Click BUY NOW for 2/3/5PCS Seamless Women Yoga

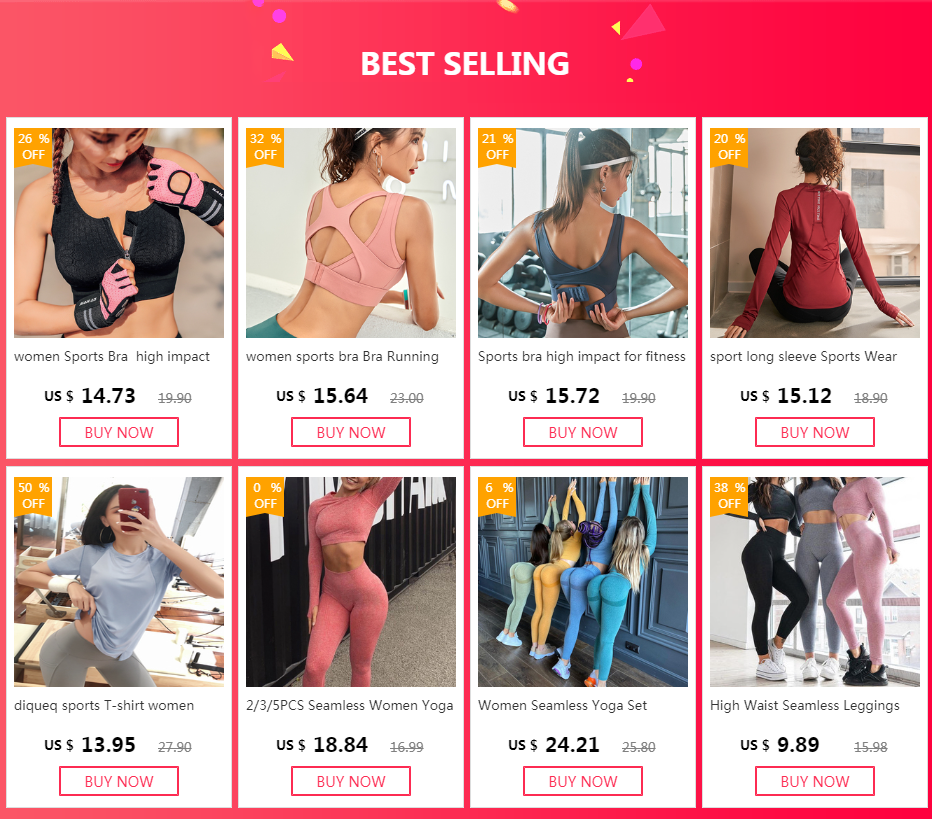351,781
